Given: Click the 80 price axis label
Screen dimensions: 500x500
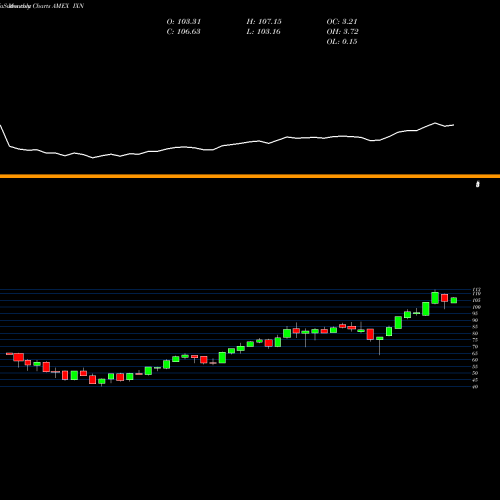Looking at the screenshot, I should click(475, 333).
